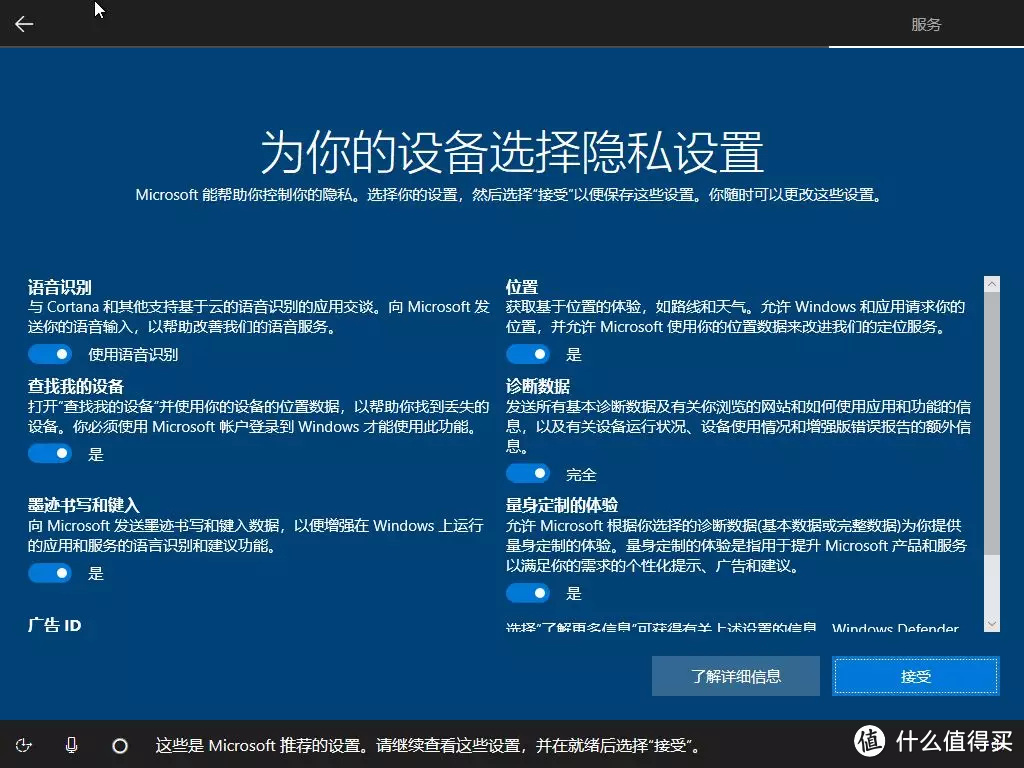Toggle the 墨迹书写和键入 switch

50,573
